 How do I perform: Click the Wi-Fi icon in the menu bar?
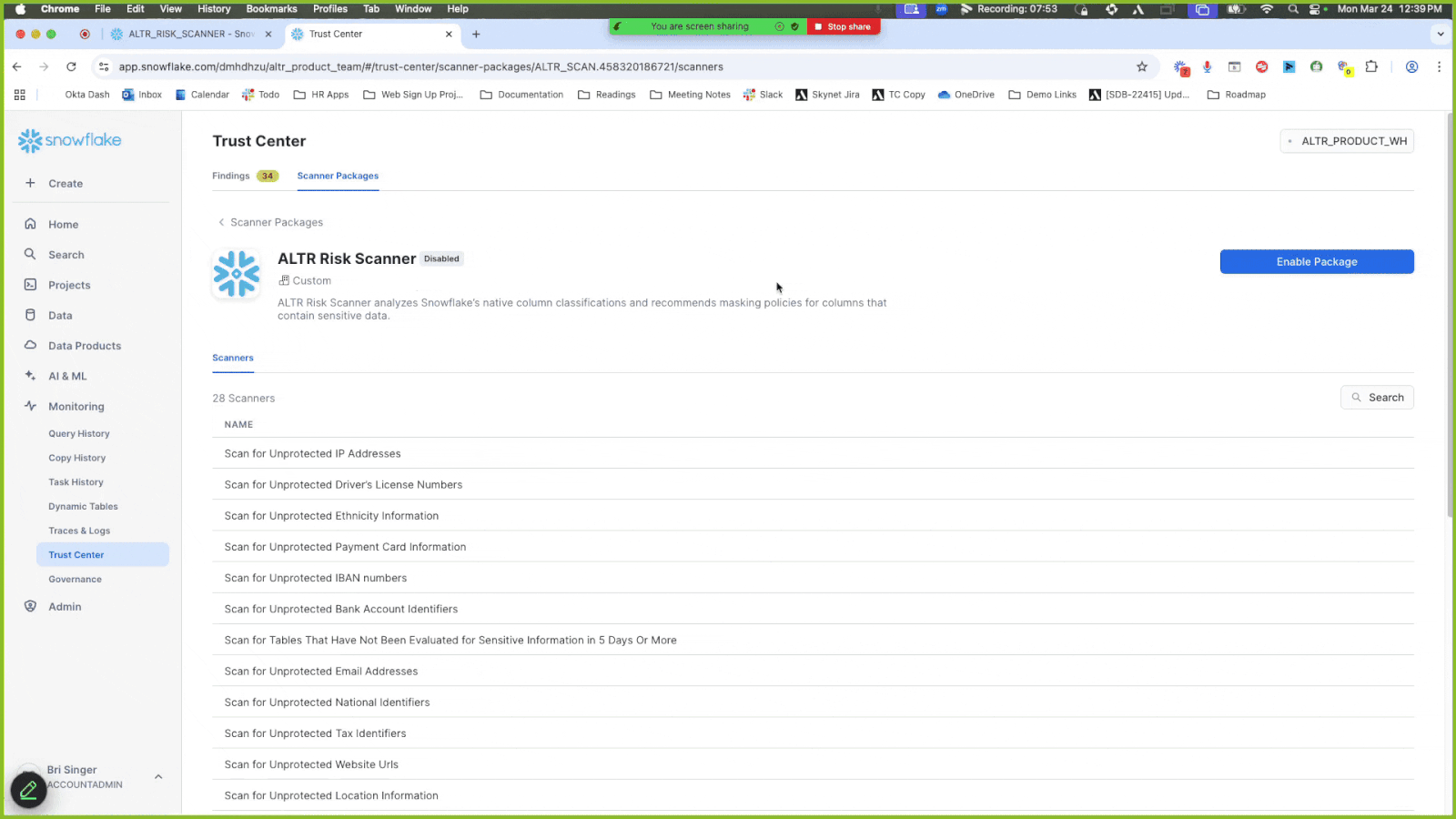(1267, 9)
